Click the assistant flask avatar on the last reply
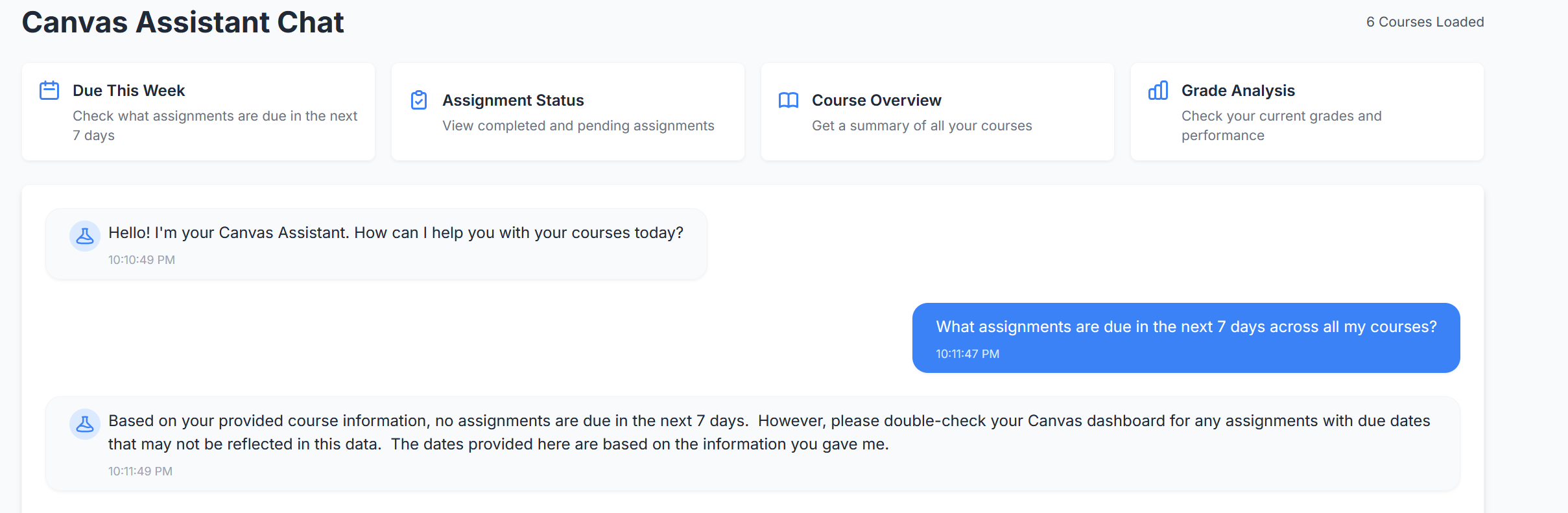Viewport: 1568px width, 513px height. (85, 424)
